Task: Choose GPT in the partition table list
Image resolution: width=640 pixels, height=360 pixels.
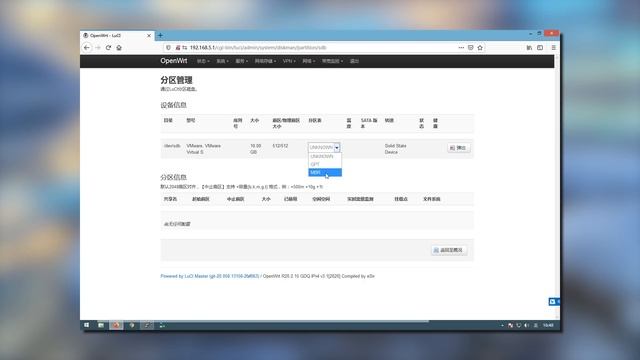Action: [x=325, y=164]
